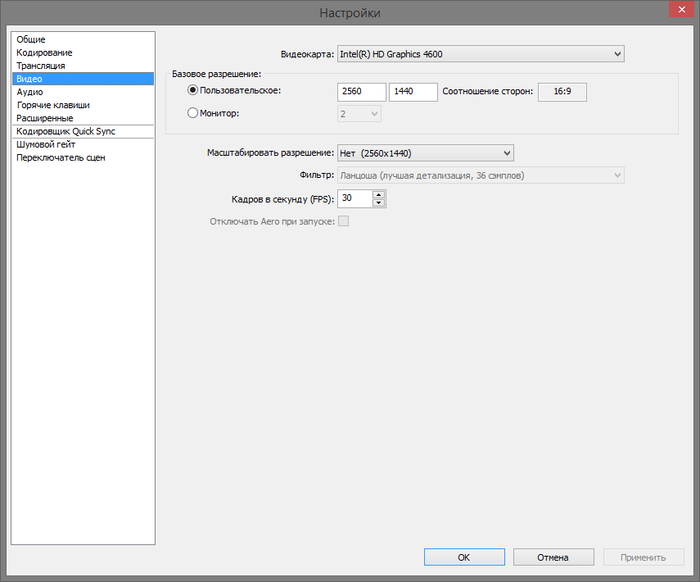Screen dimensions: 700x582
Task: Open the Аудио settings page
Action: tap(30, 91)
